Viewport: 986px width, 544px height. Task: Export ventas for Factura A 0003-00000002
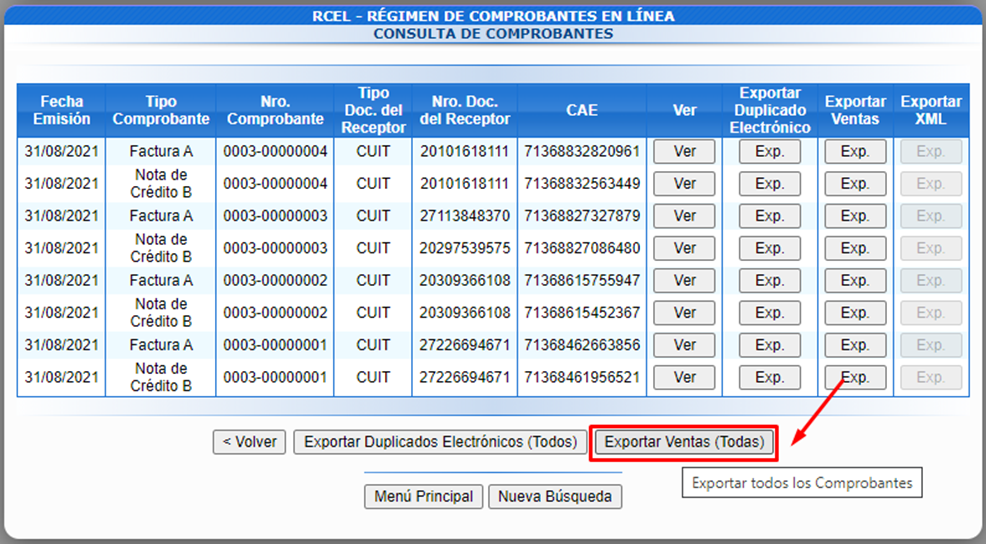pos(854,280)
